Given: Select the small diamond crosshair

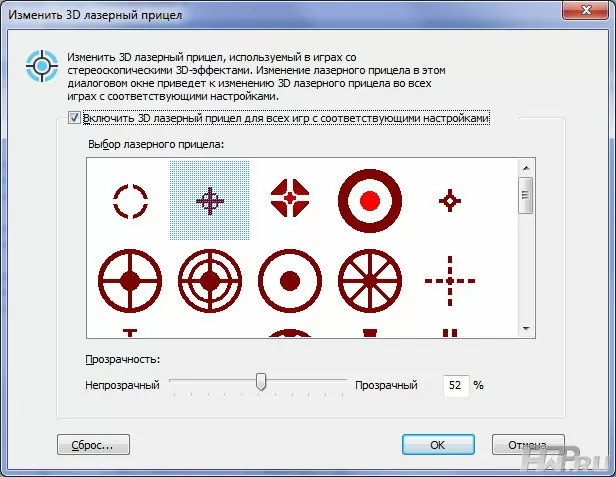Looking at the screenshot, I should pyautogui.click(x=450, y=201).
